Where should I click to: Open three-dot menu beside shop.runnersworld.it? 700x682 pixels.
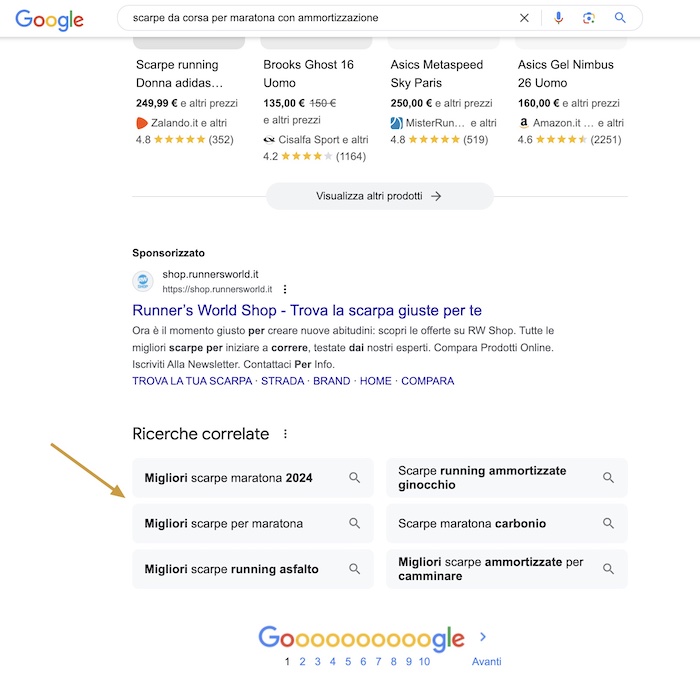[x=285, y=289]
